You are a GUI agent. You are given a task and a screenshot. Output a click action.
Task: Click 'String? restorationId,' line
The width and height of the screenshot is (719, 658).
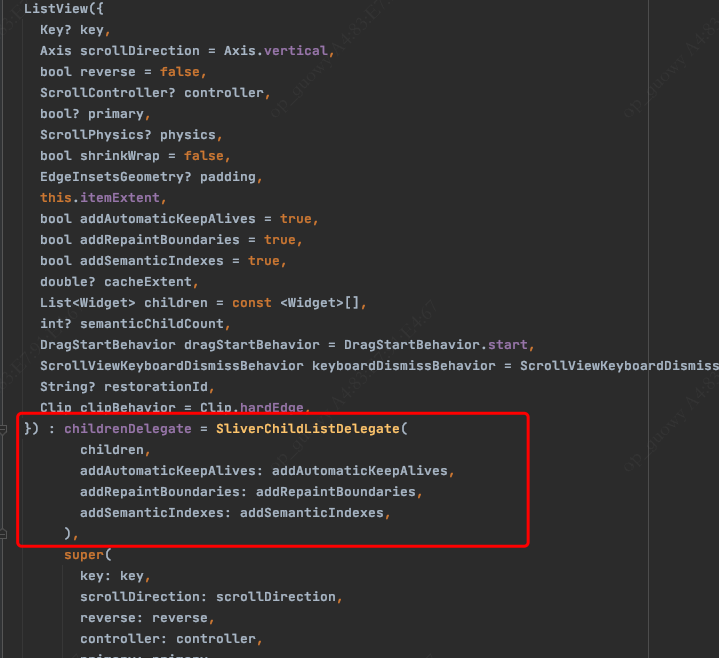tap(127, 387)
